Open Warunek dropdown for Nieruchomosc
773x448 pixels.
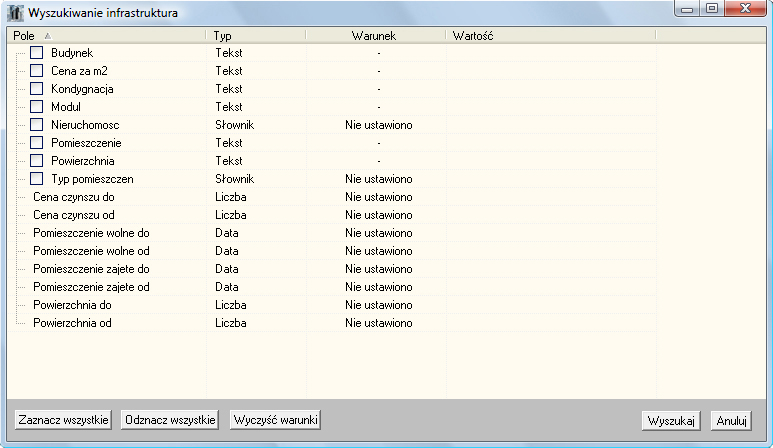(379, 125)
